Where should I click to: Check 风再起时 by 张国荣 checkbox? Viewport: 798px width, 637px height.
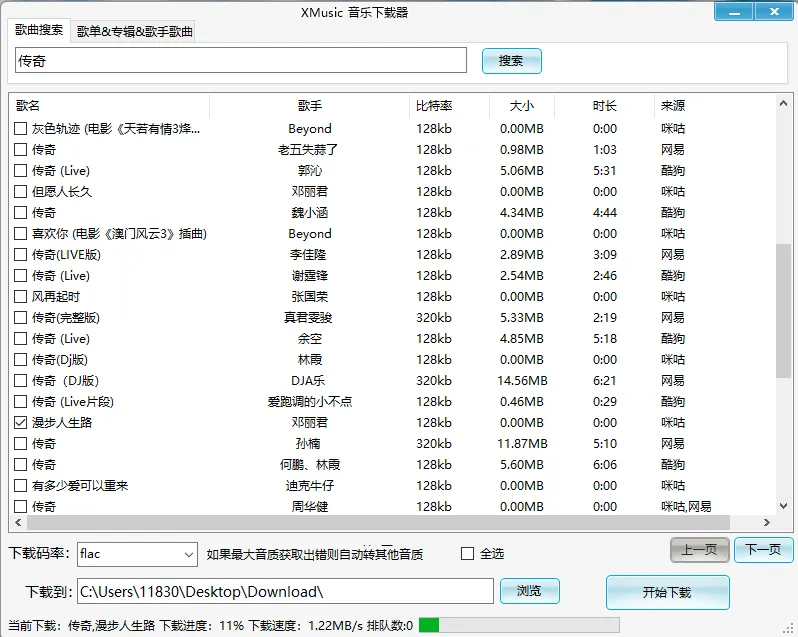tap(20, 297)
